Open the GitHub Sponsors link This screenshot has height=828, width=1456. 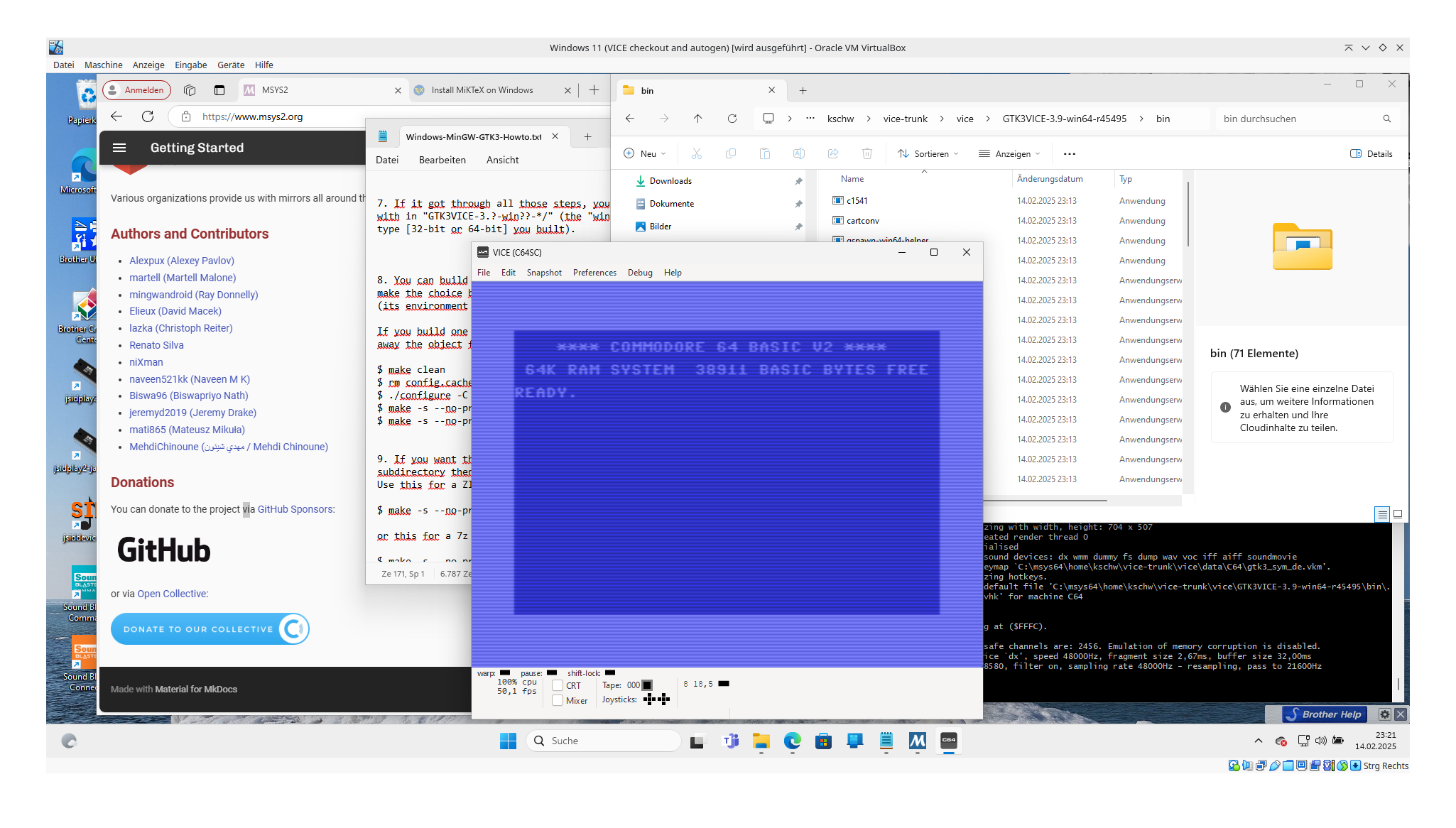[295, 509]
